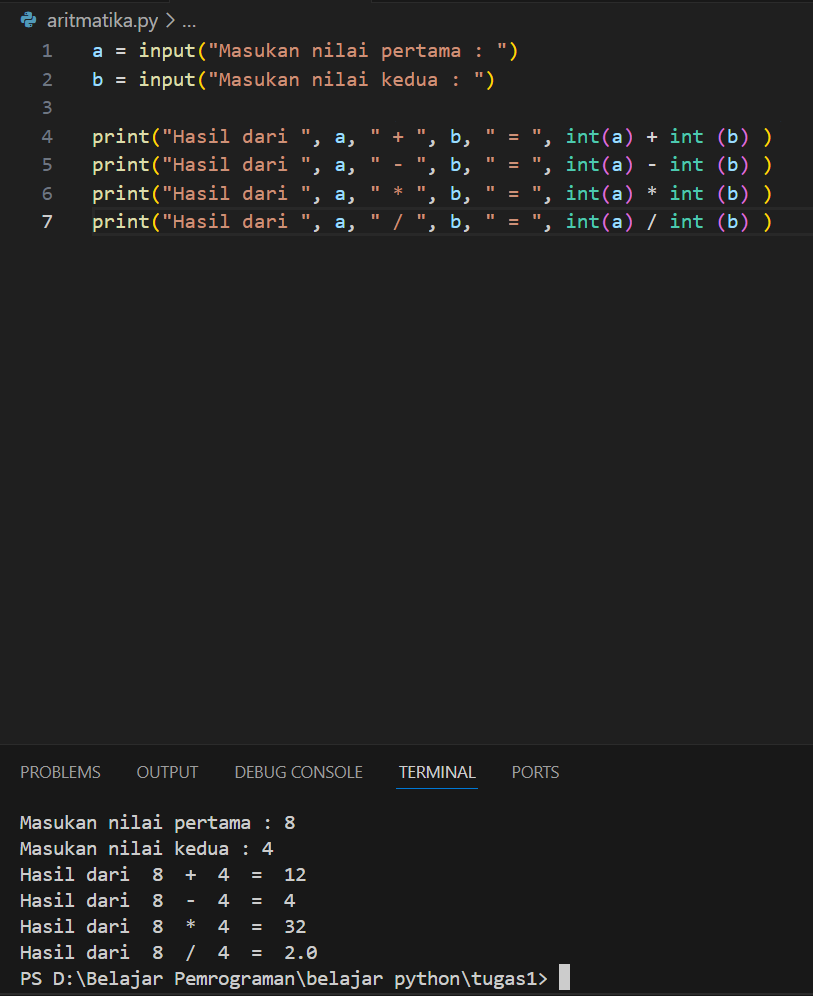Click the empty line 3 in the editor
The image size is (813, 996).
[100, 107]
